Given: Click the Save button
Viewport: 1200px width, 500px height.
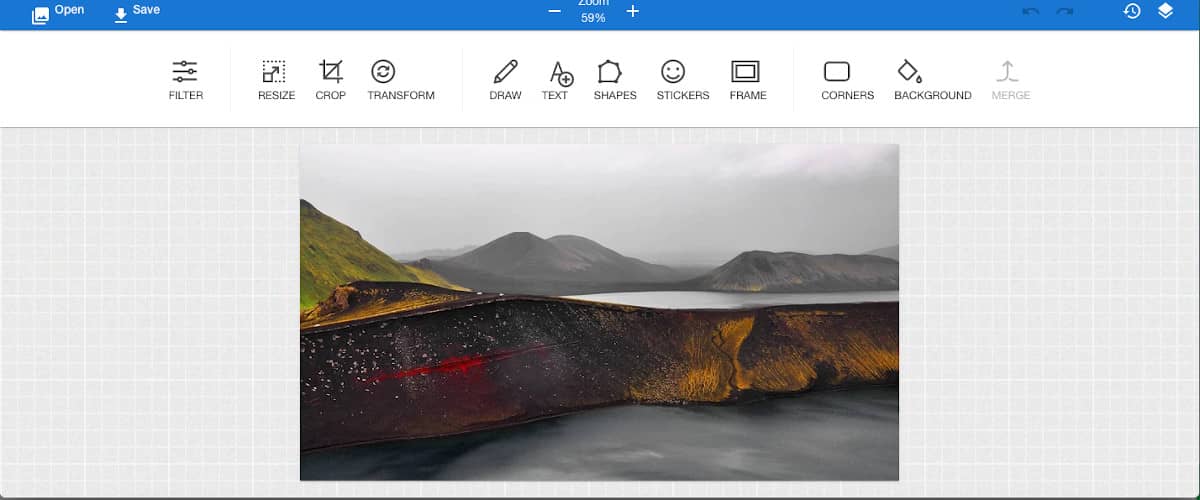Looking at the screenshot, I should click(x=136, y=12).
